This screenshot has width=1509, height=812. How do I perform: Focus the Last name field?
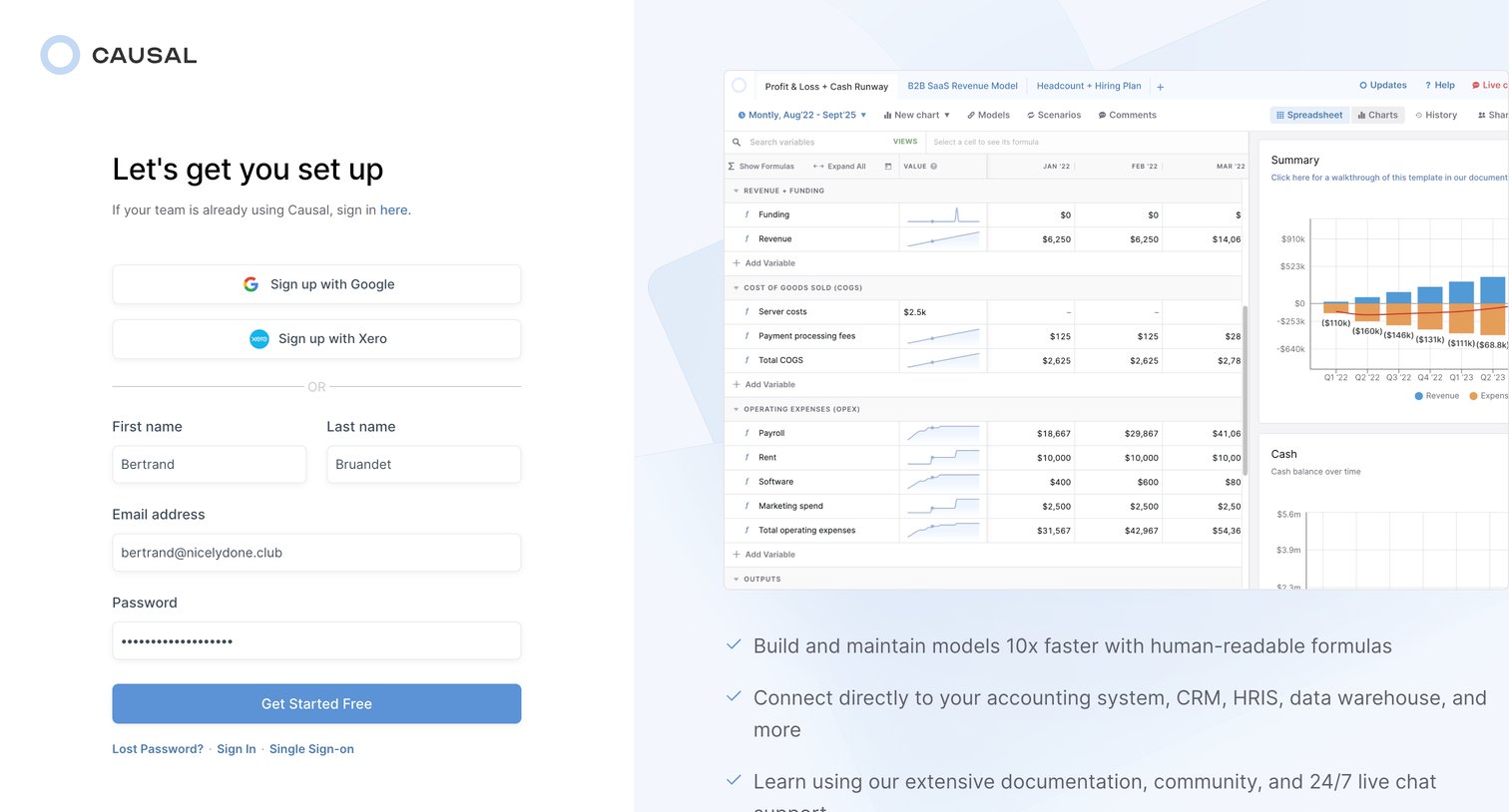click(x=424, y=465)
